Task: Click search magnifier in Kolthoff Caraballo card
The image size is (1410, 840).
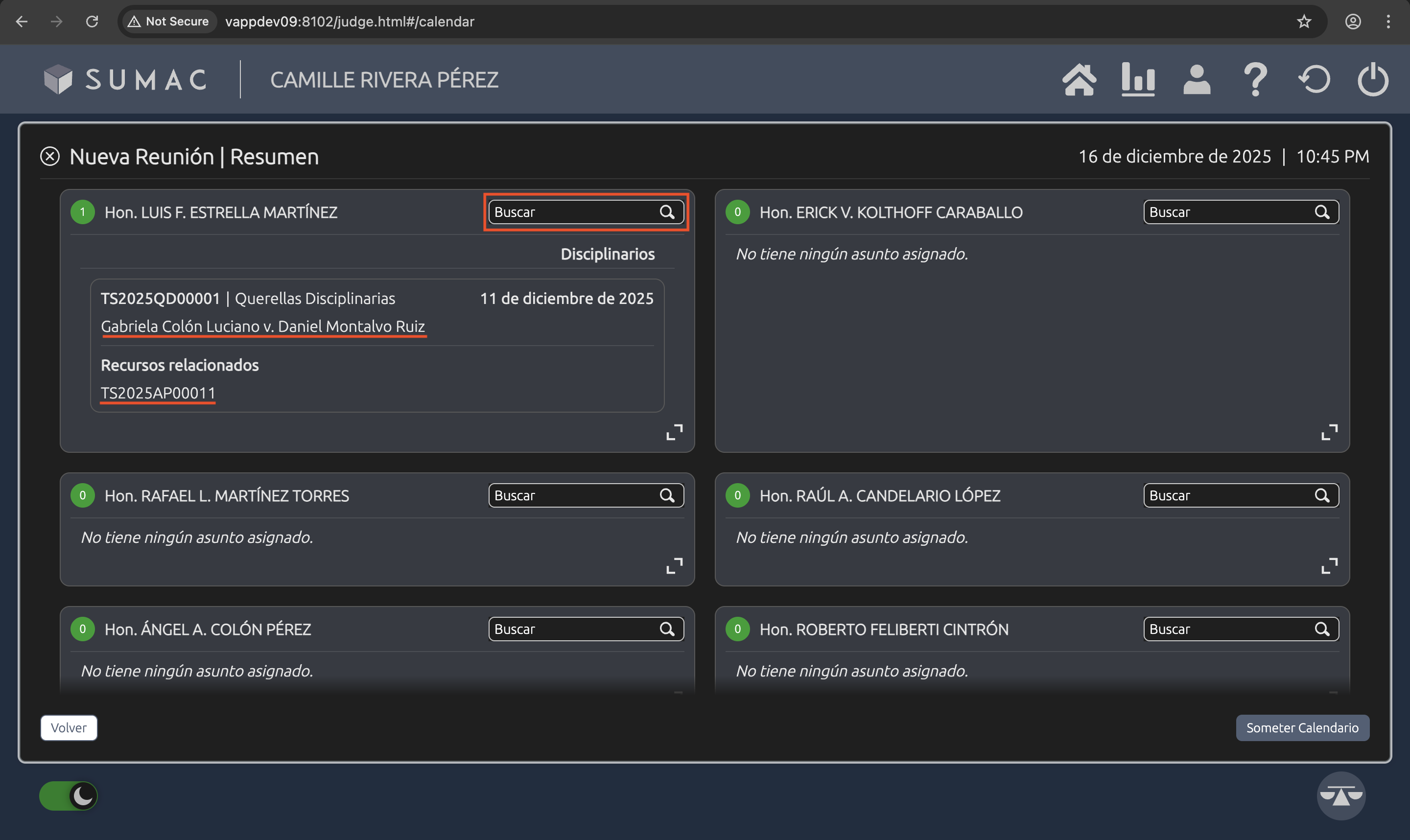Action: click(x=1322, y=212)
